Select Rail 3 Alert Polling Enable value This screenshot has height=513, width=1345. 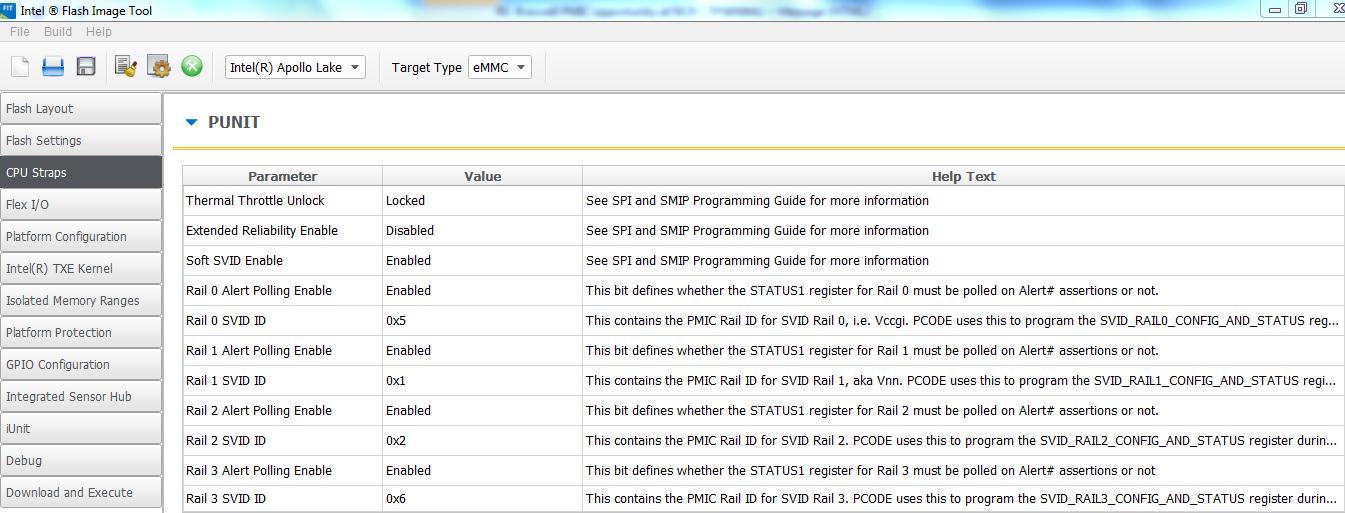[x=482, y=471]
